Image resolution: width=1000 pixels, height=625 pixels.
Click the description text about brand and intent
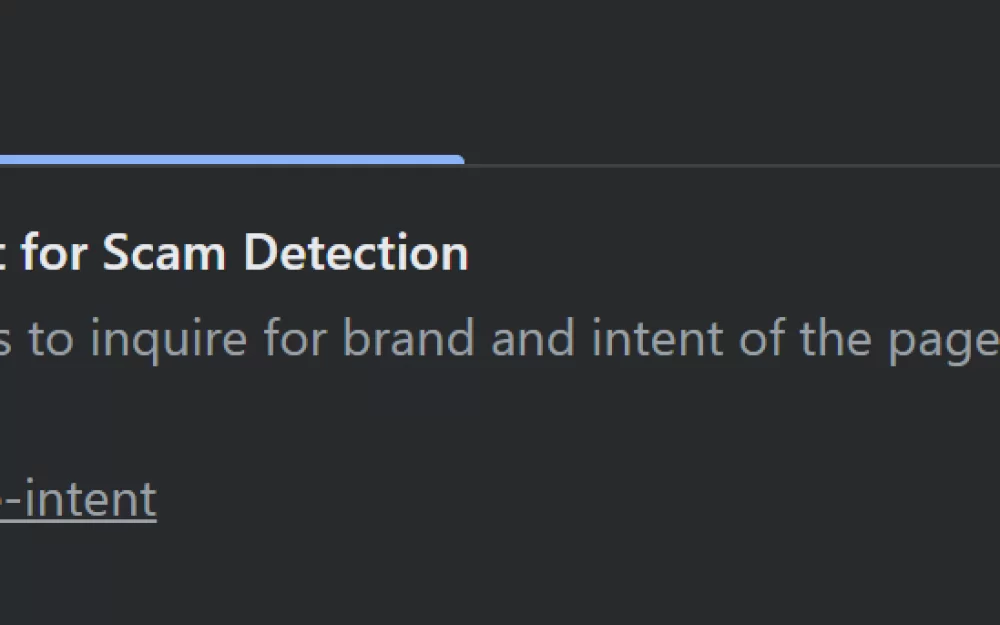(x=500, y=339)
